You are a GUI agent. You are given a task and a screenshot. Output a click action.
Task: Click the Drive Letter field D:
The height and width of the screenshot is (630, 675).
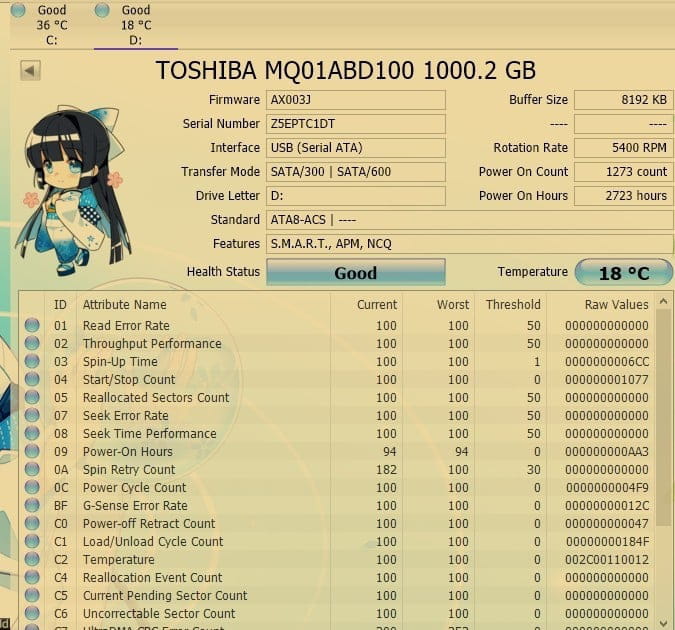pyautogui.click(x=356, y=196)
